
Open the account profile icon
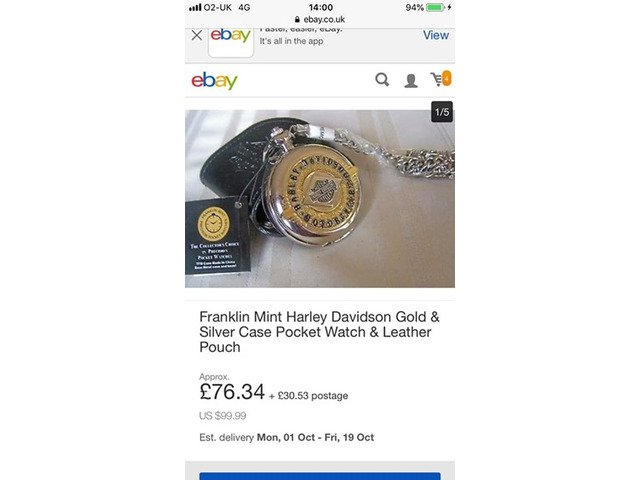(x=411, y=80)
